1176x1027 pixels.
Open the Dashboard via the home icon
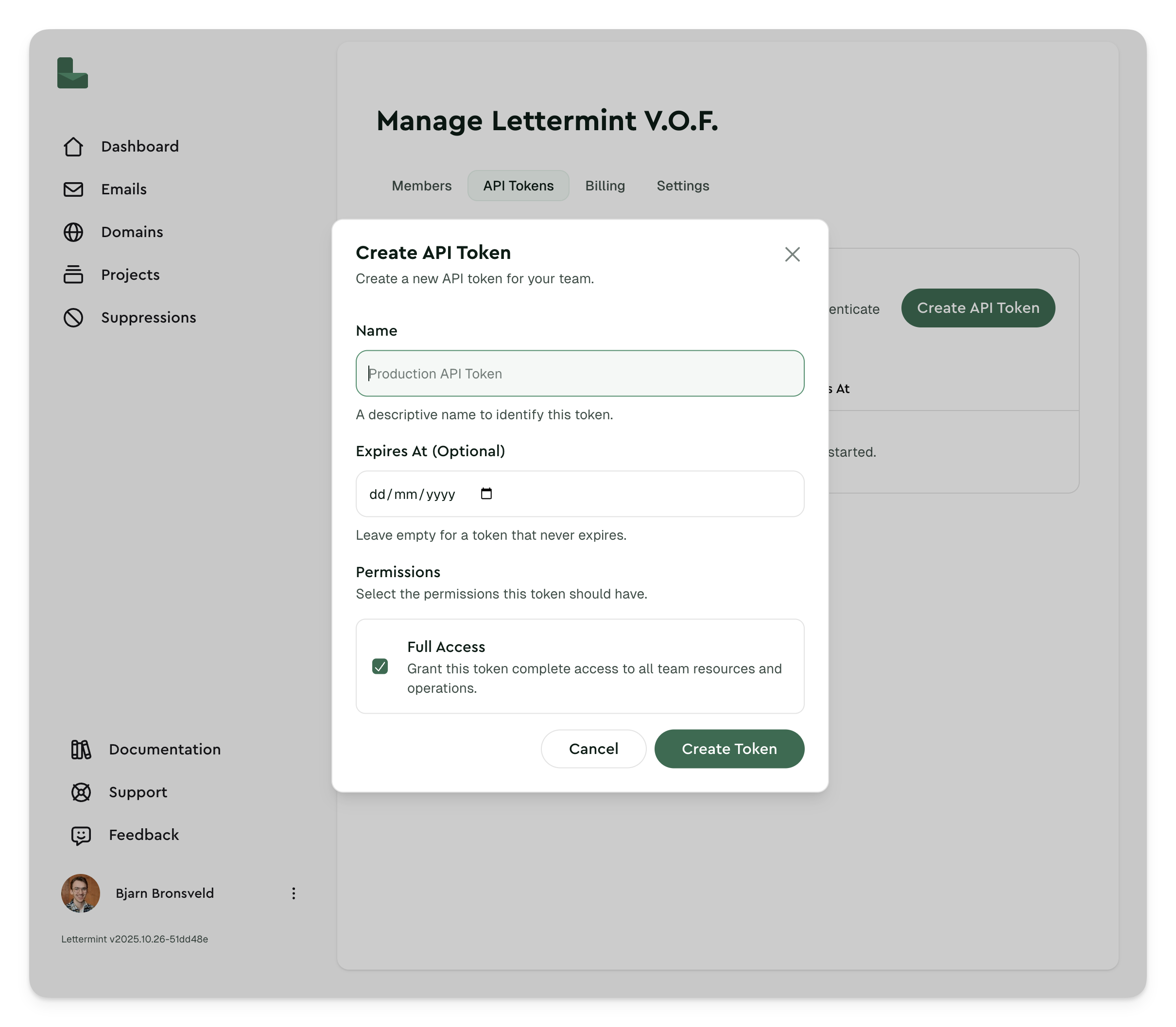[x=73, y=147]
